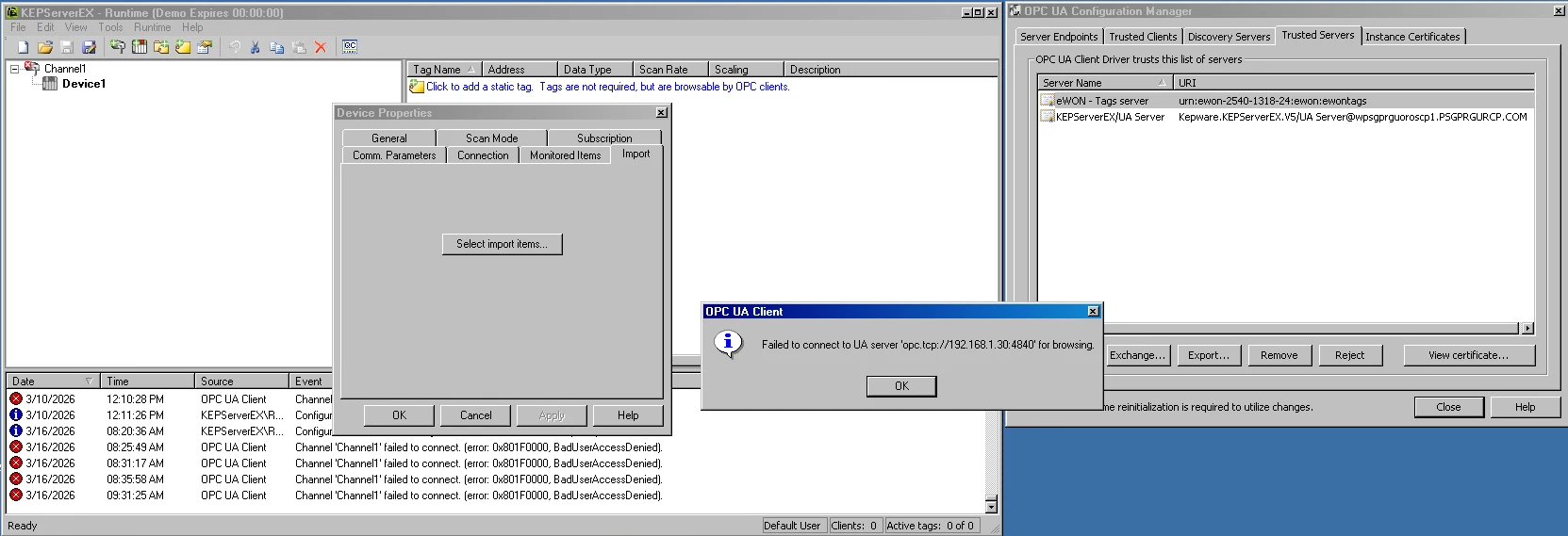Open the Edit menu
Viewport: 1568px width, 536px height.
[45, 27]
